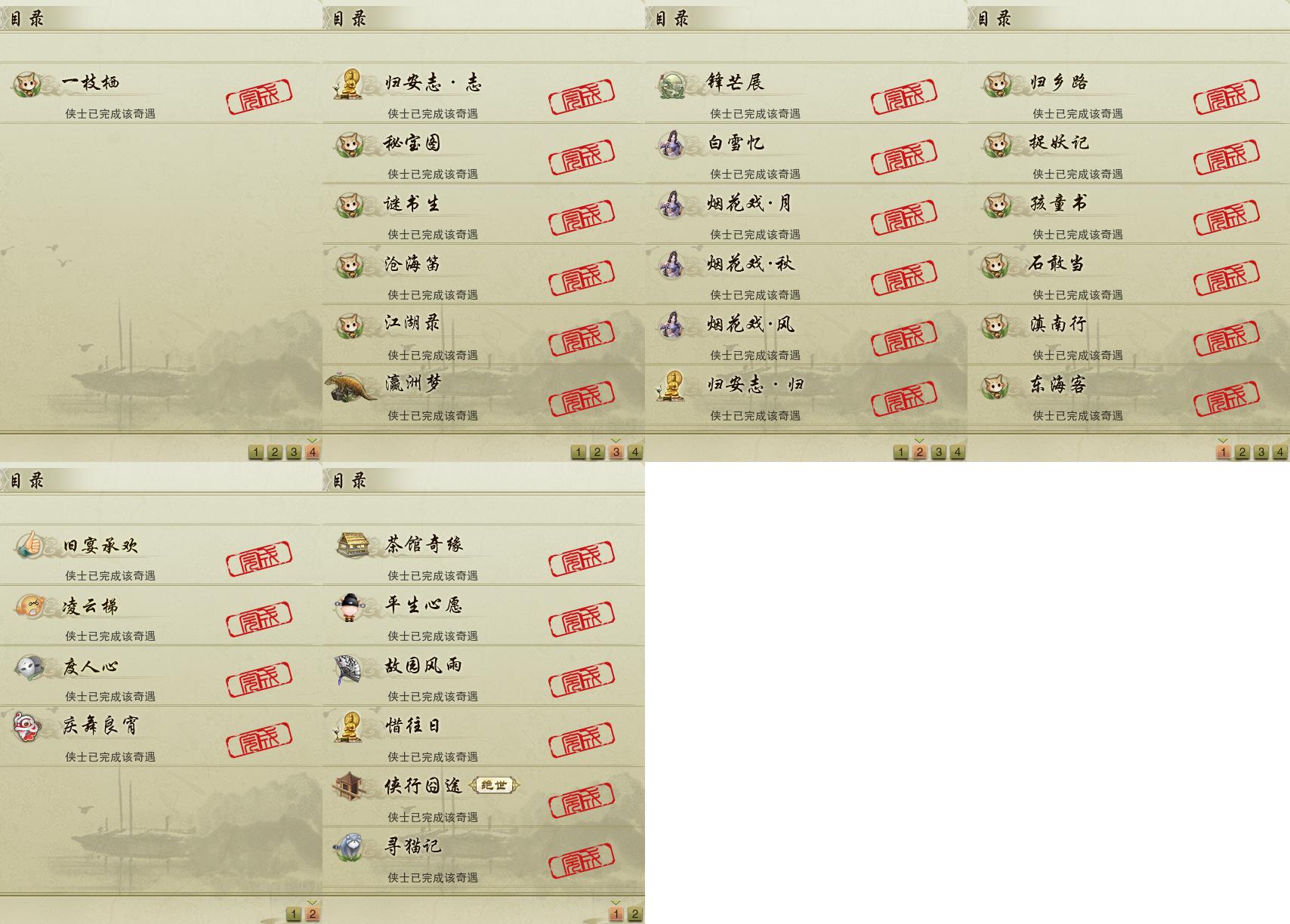Switch to page 4 in the 归安志·志 panel
1290x924 pixels.
pos(635,452)
